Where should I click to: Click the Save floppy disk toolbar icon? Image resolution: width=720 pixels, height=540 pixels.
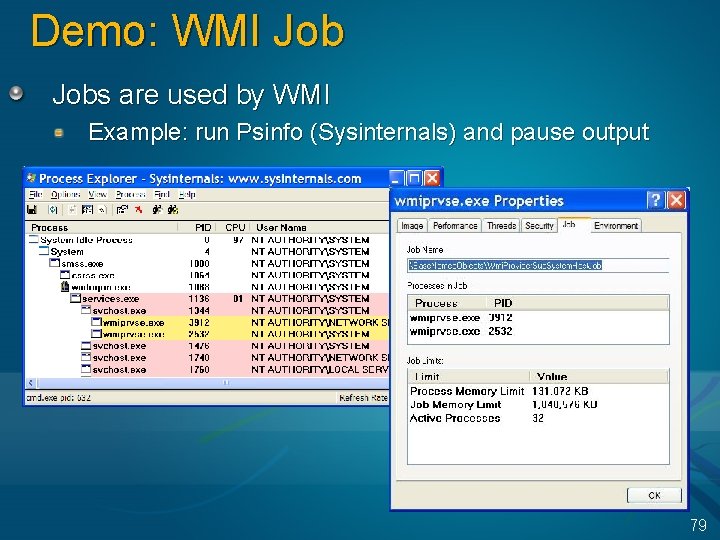pyautogui.click(x=32, y=210)
